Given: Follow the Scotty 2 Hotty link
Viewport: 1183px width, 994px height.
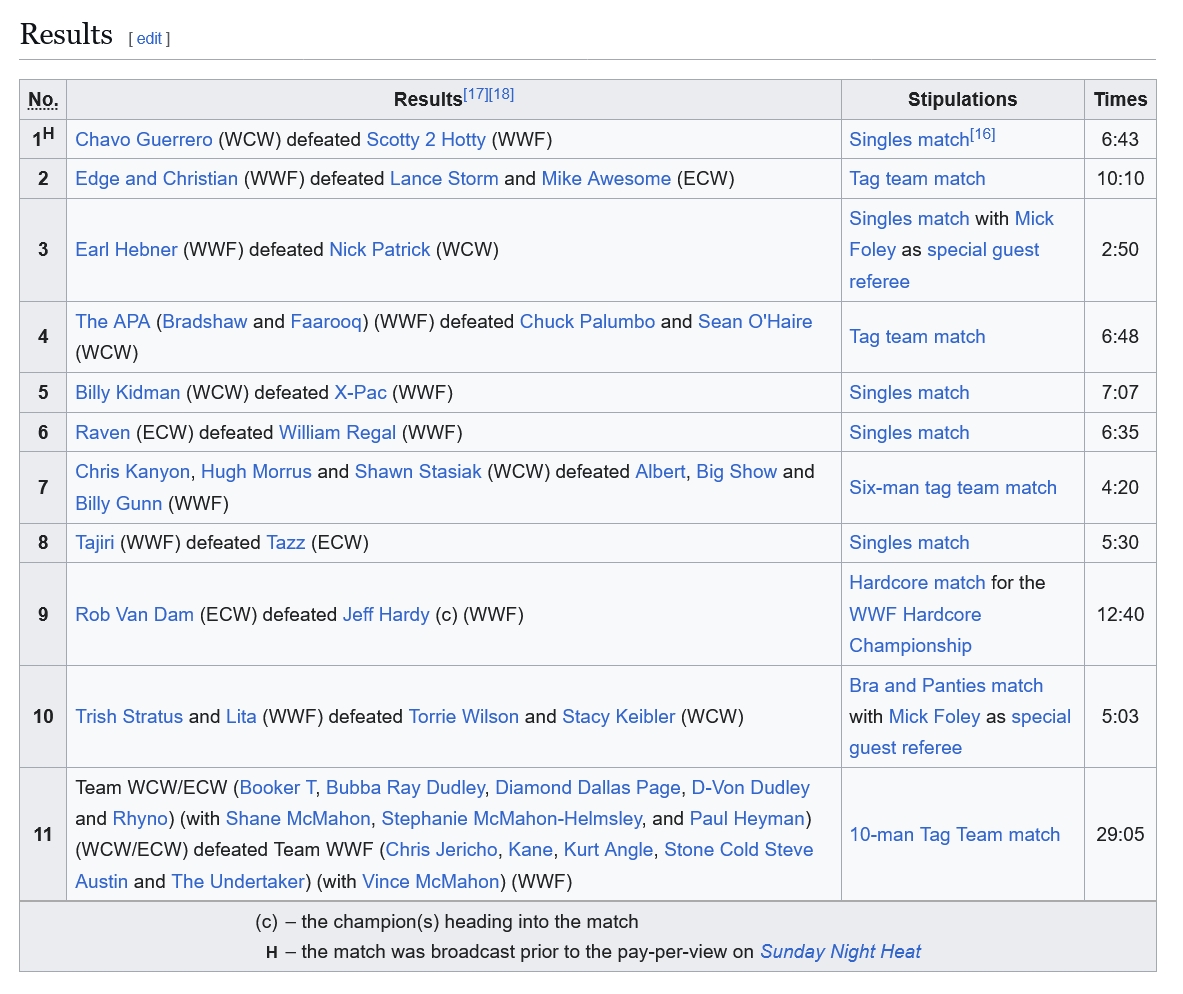Looking at the screenshot, I should pos(426,140).
